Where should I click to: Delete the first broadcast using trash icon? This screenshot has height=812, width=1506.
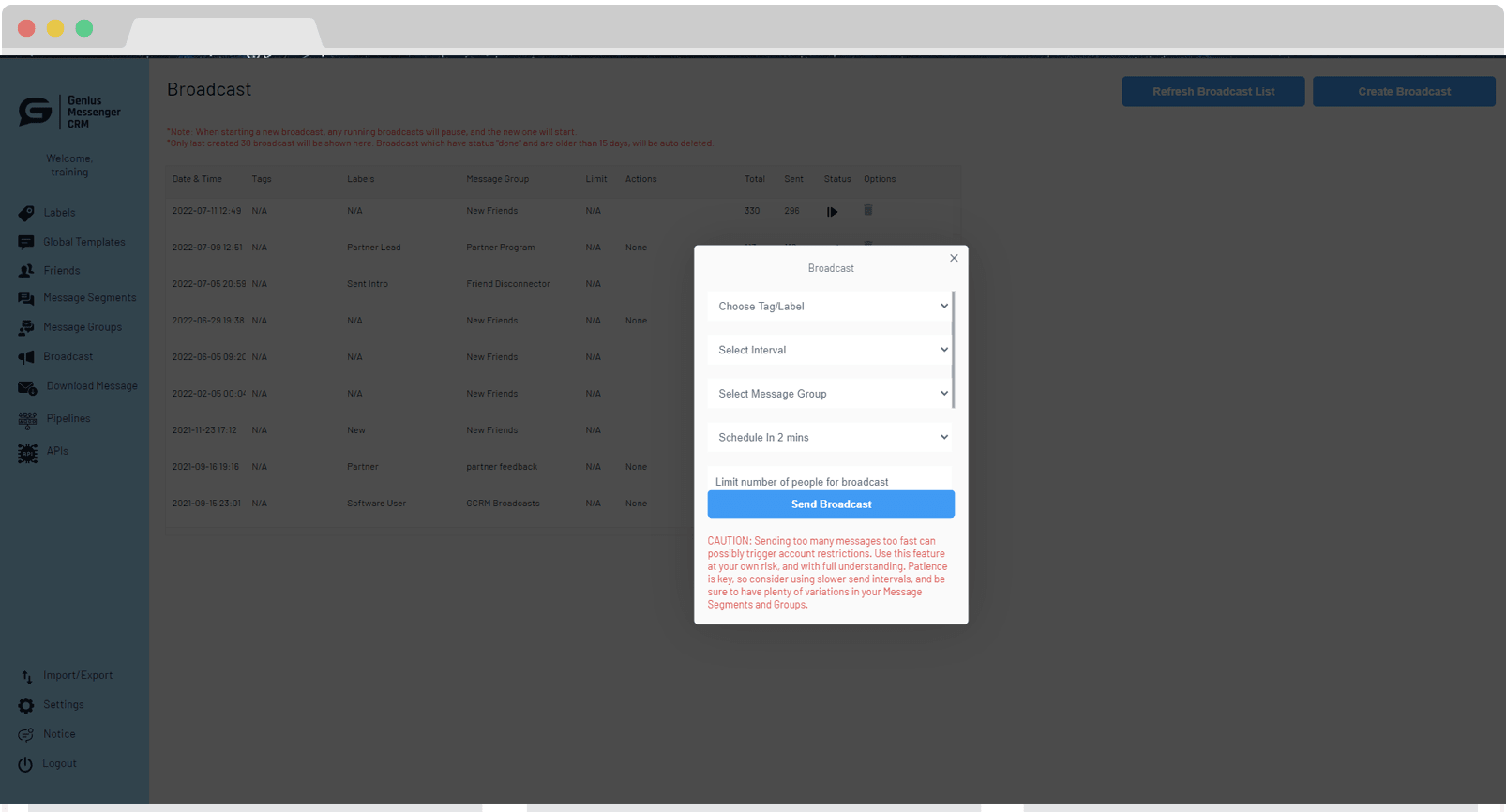point(868,210)
